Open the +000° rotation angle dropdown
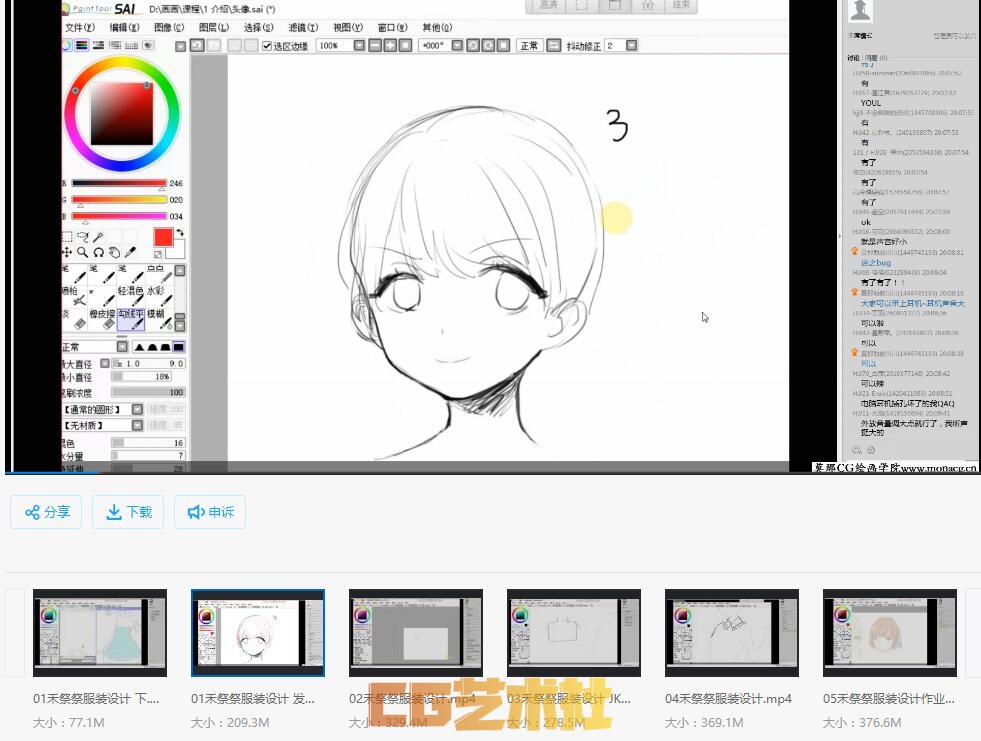 coord(457,46)
